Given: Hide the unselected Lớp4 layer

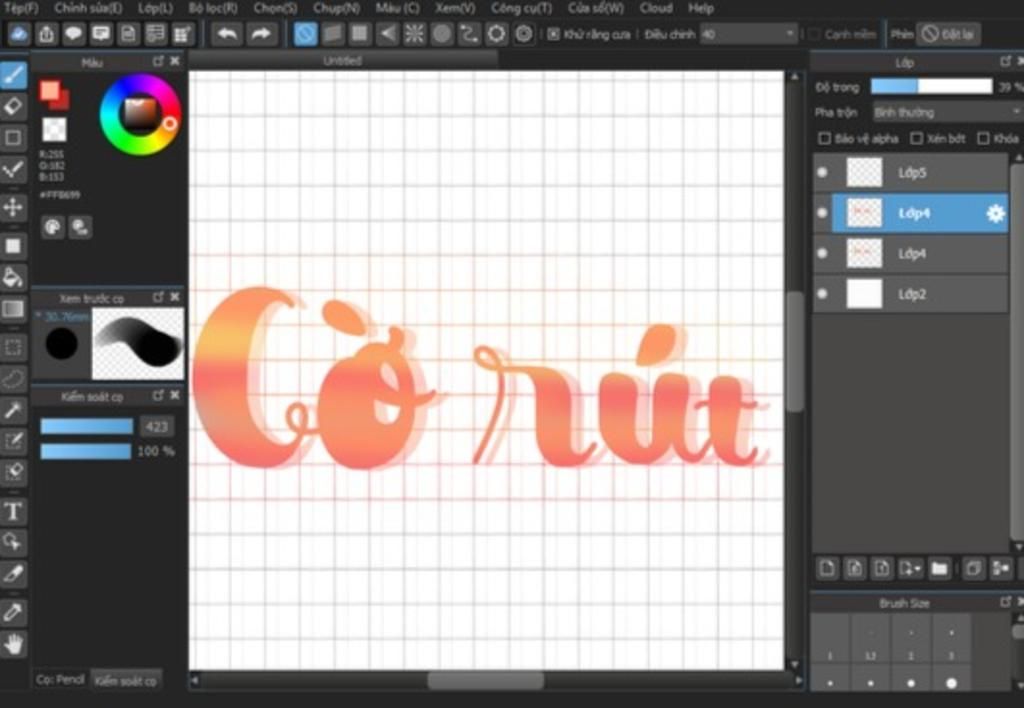Looking at the screenshot, I should point(822,253).
